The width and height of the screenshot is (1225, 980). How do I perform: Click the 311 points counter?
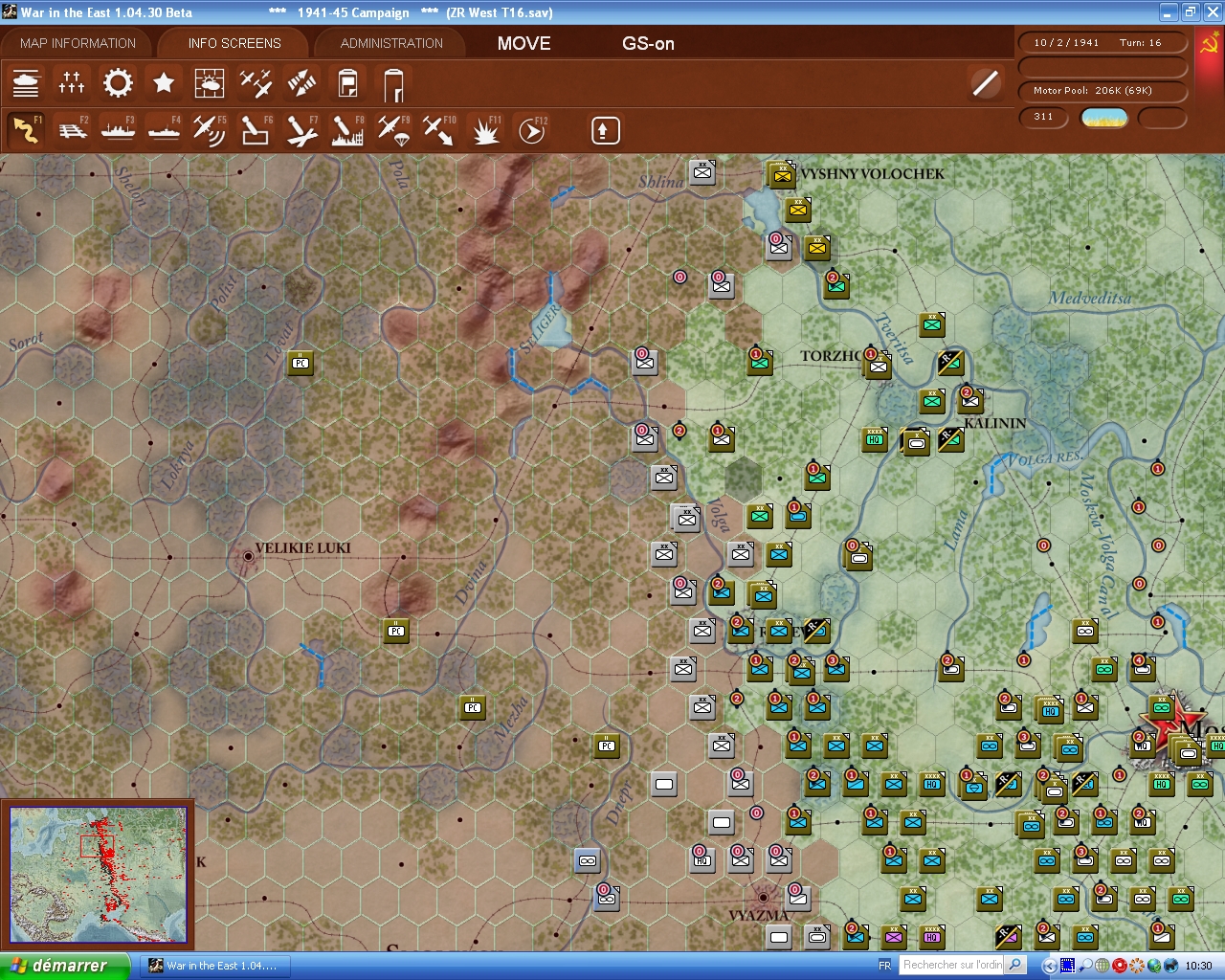(1044, 117)
